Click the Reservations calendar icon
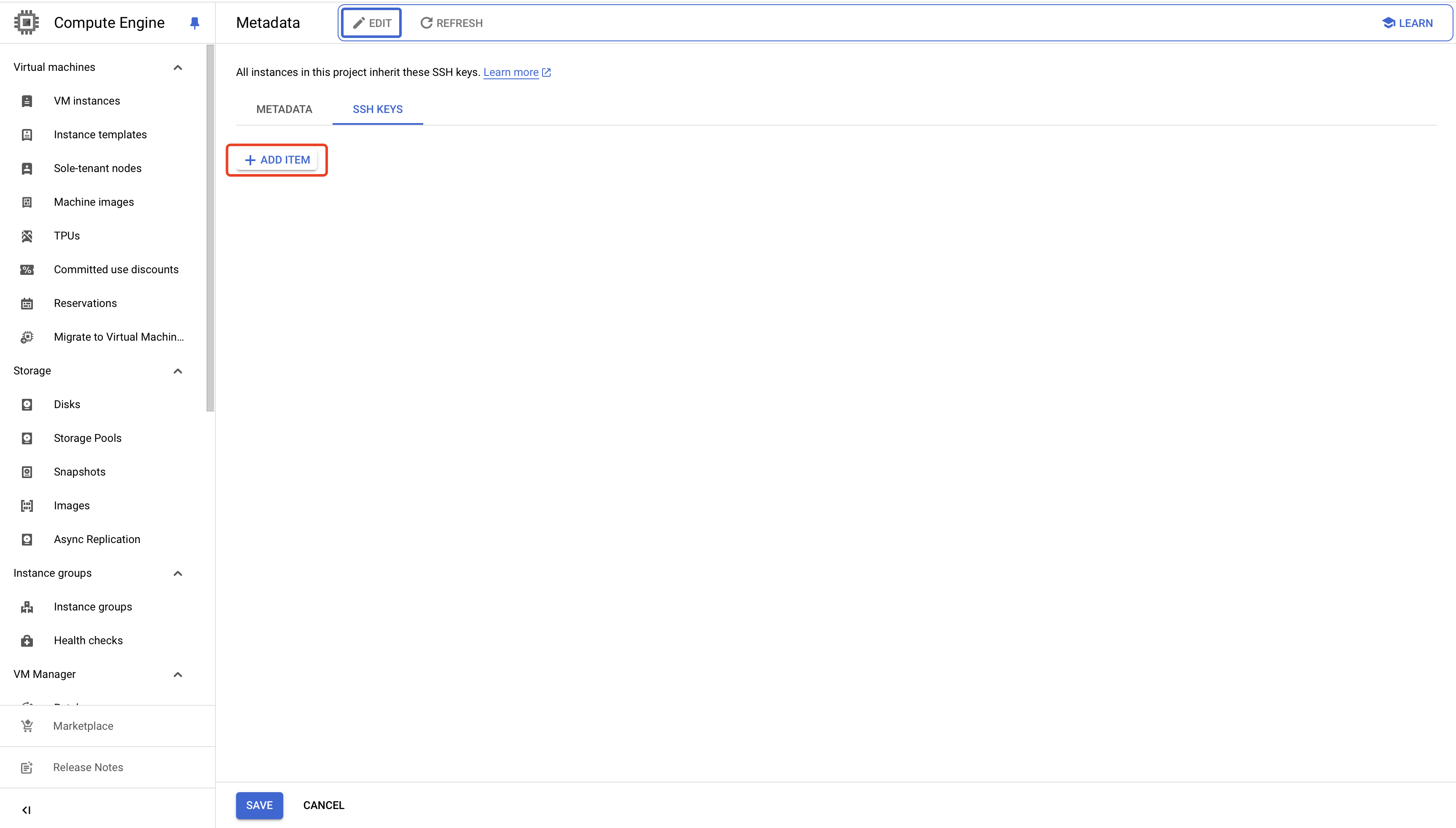Viewport: 1456px width, 828px height. 27,304
